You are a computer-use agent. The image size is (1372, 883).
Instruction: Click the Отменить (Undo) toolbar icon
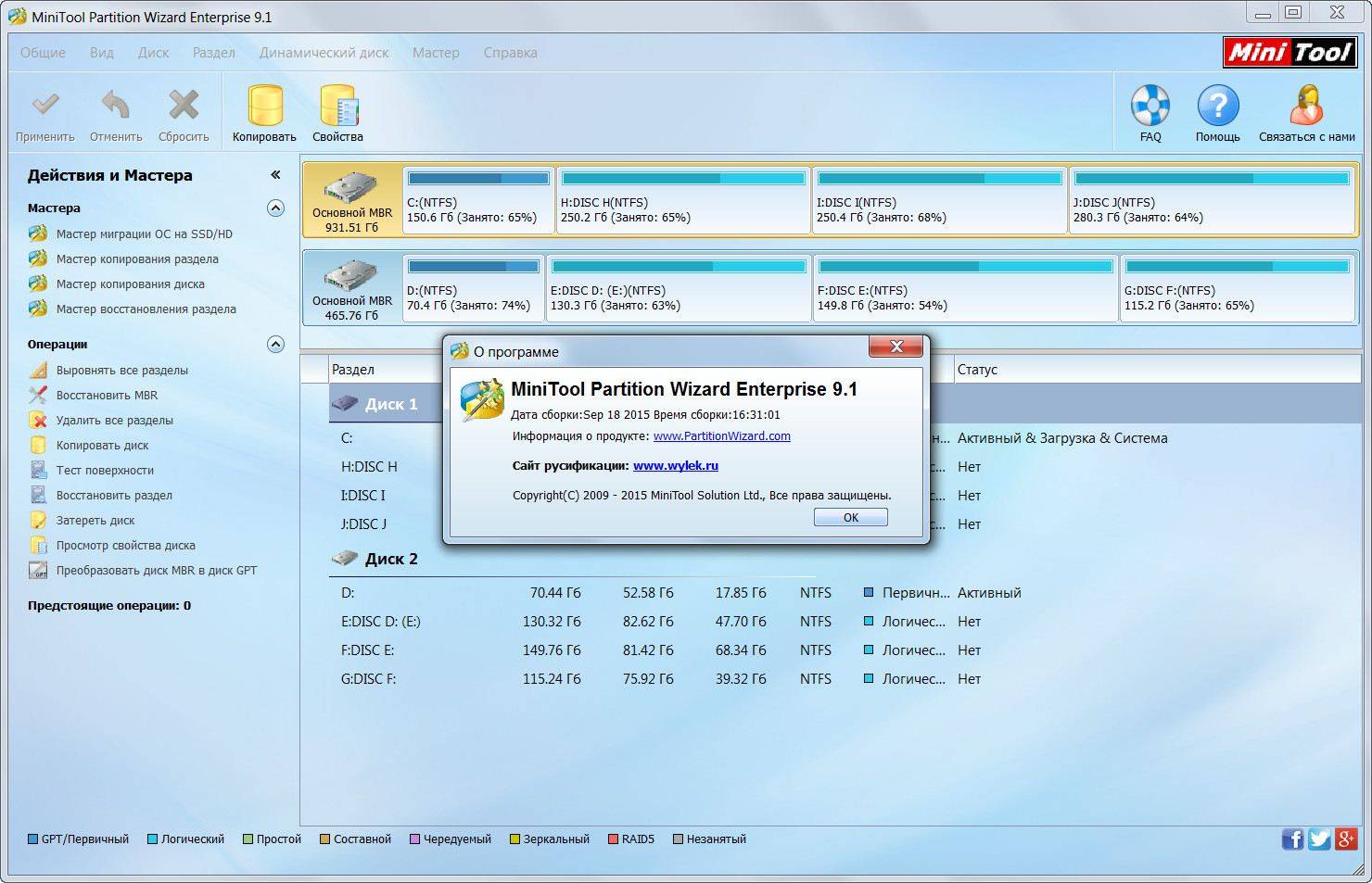point(116,107)
